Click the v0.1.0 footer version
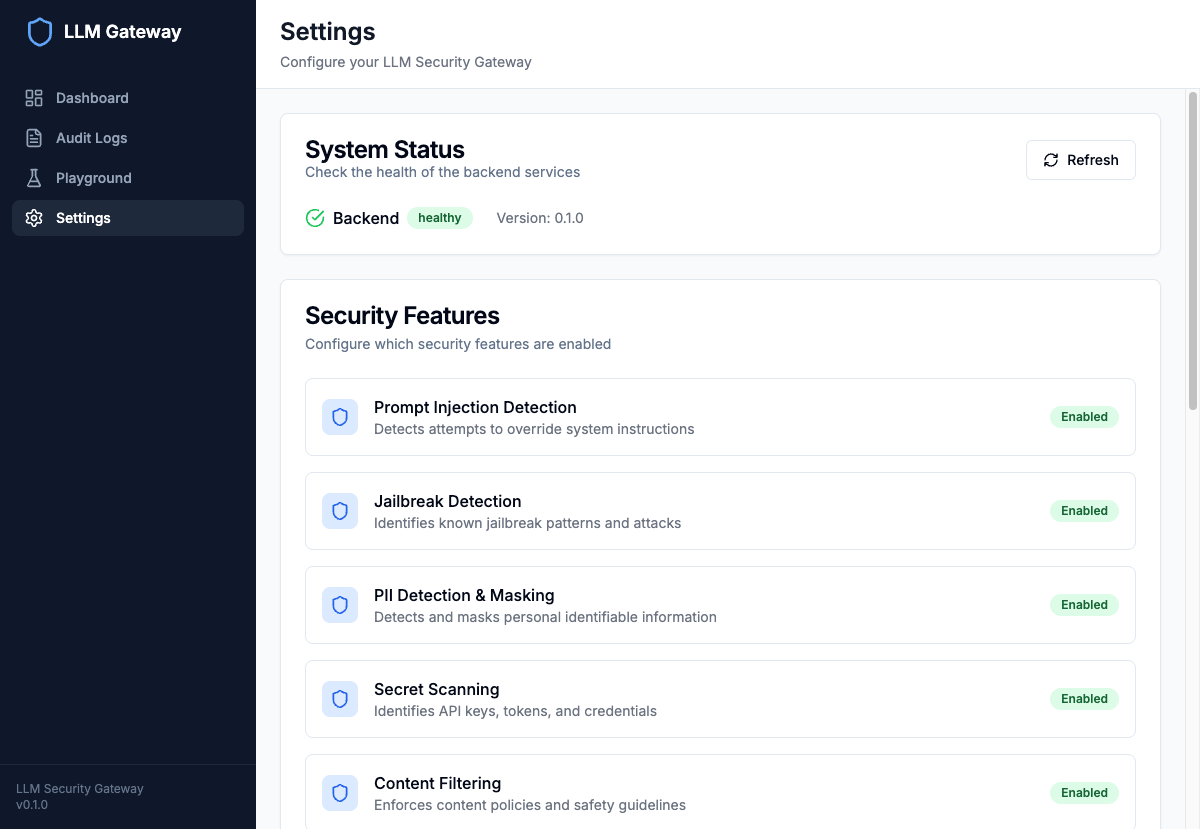This screenshot has width=1200, height=829. (x=32, y=805)
